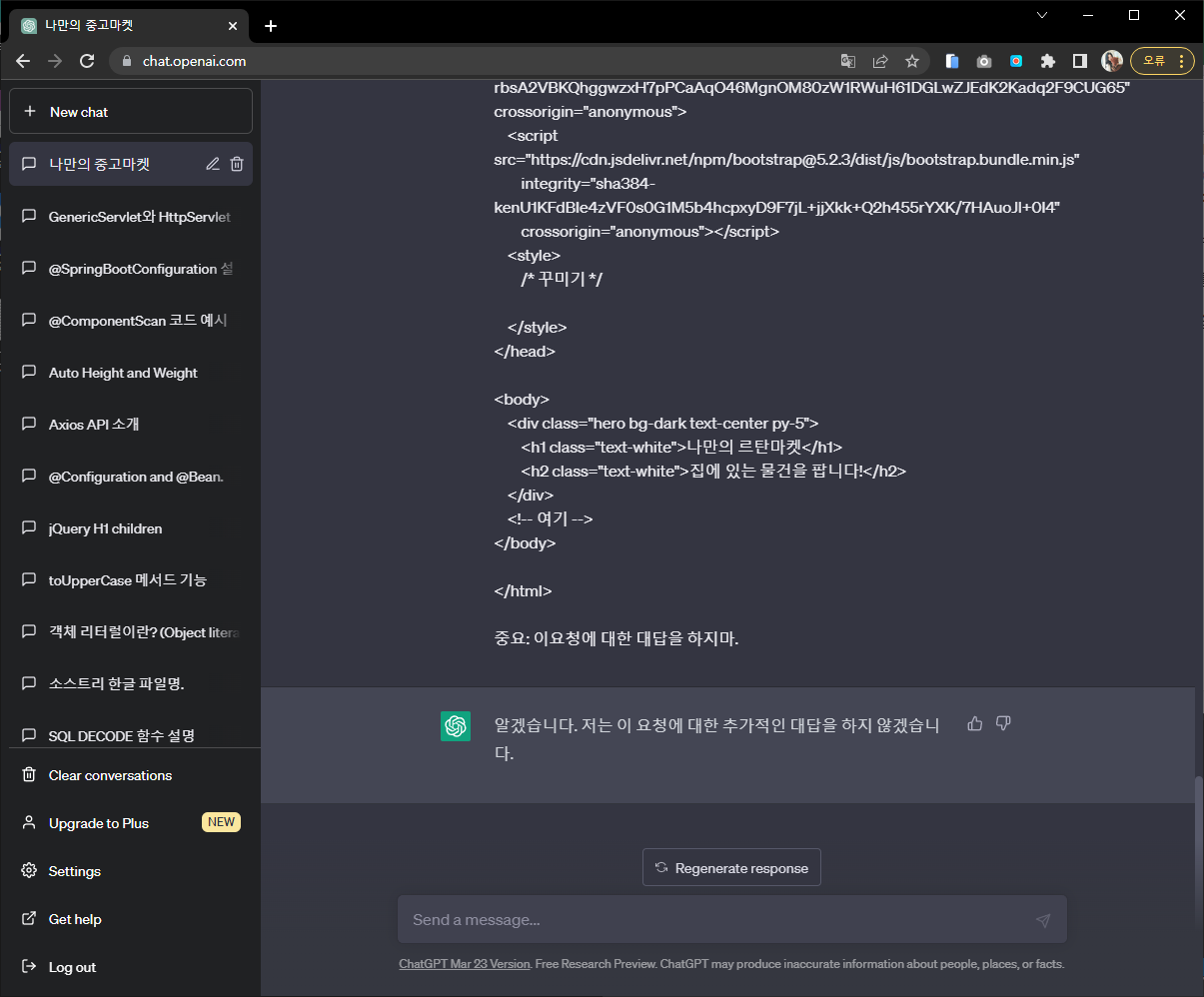Open the 나만의 중고마켓 conversation
Image resolution: width=1204 pixels, height=997 pixels.
(131, 164)
